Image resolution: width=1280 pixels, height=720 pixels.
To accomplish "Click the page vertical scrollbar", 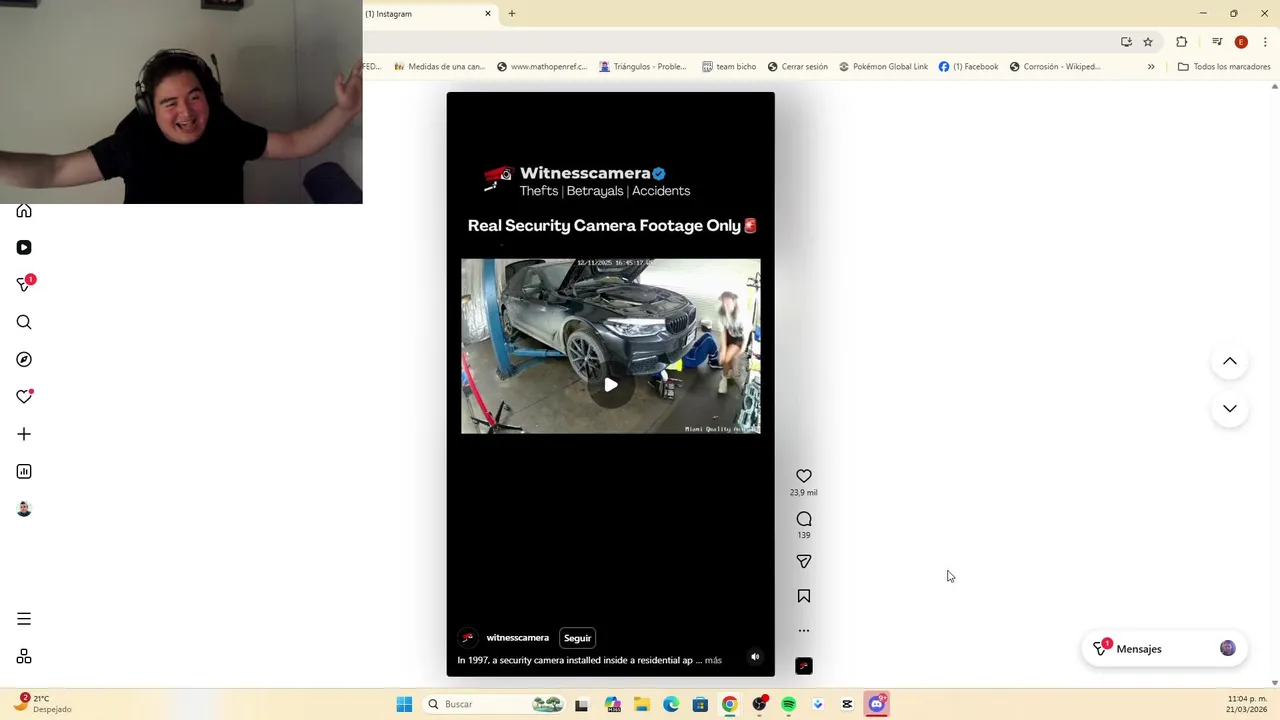I will click(x=1274, y=383).
